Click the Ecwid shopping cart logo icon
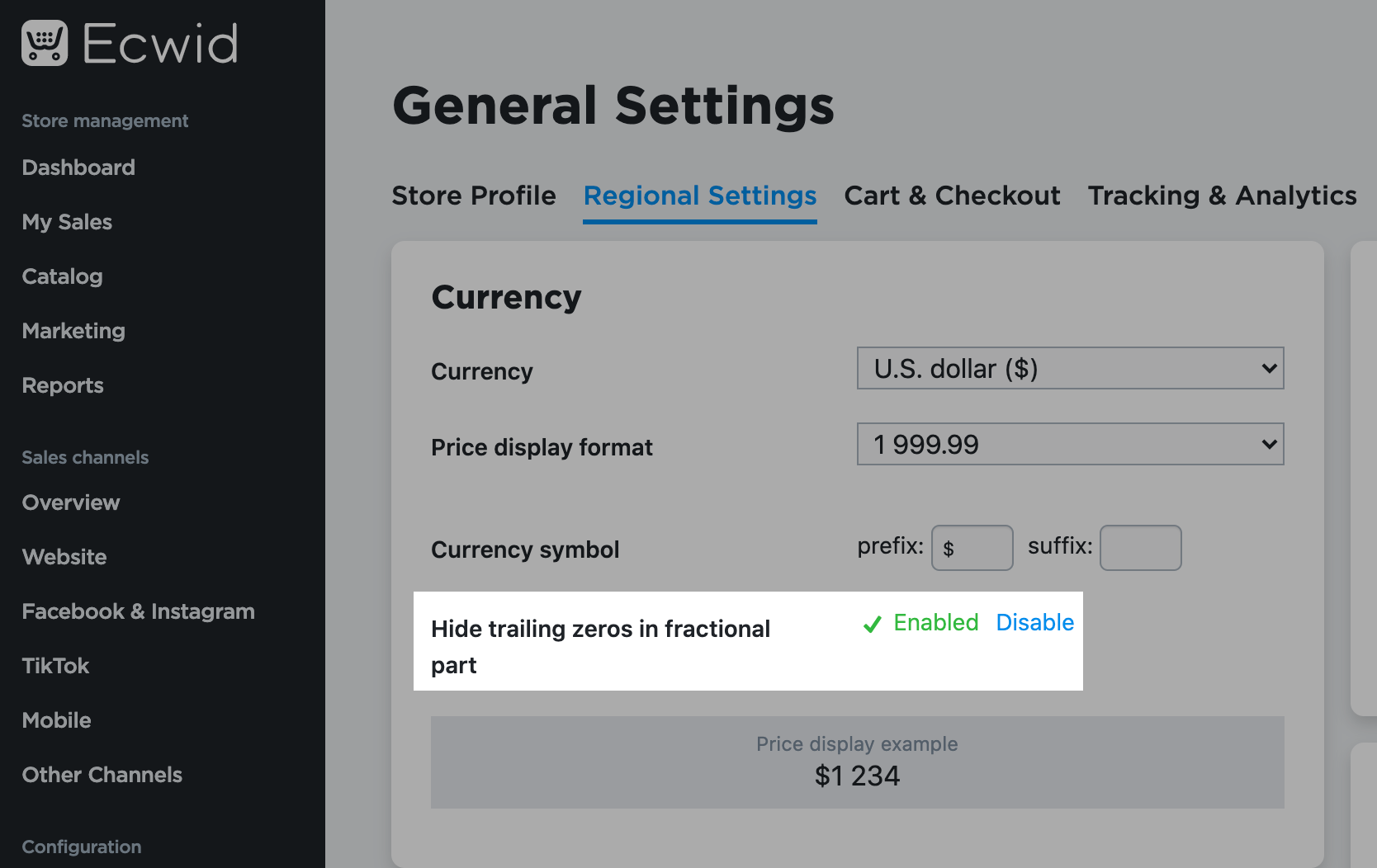Image resolution: width=1377 pixels, height=868 pixels. pos(44,42)
